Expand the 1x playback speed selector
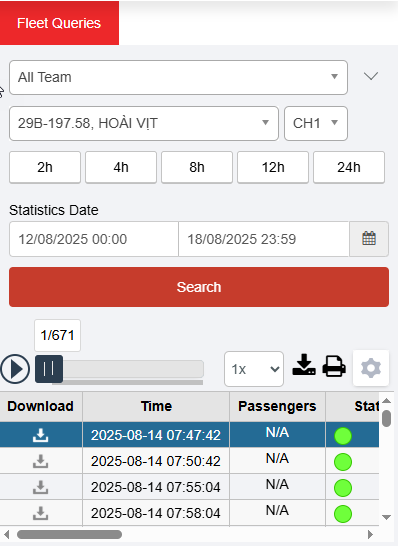This screenshot has height=546, width=398. [x=254, y=369]
